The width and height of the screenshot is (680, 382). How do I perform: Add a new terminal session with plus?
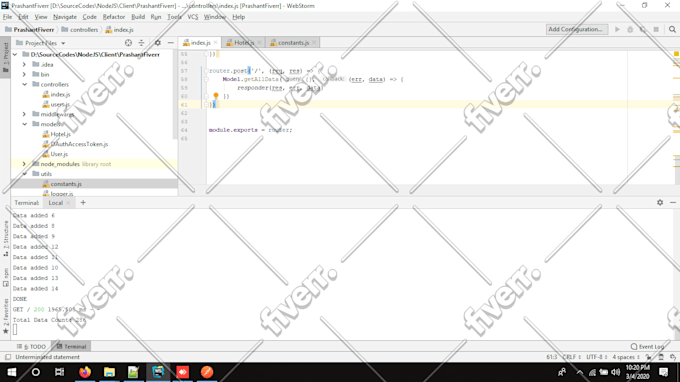click(x=83, y=202)
